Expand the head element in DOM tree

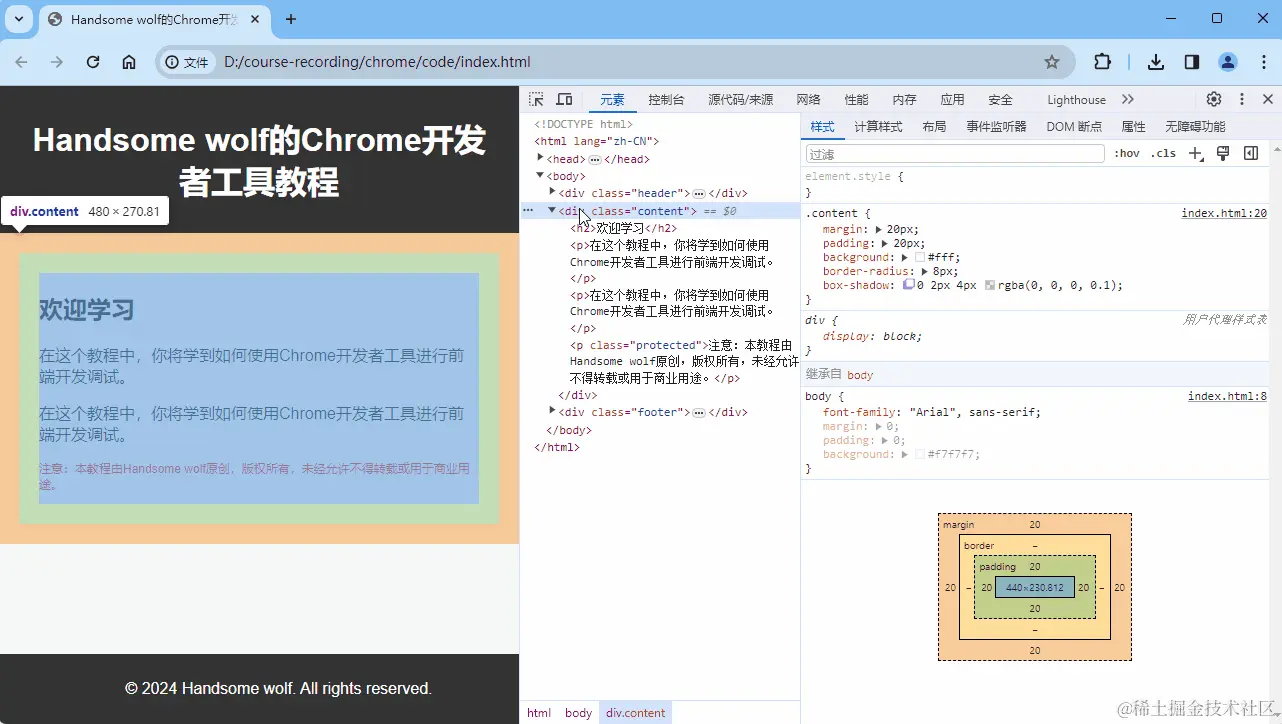tap(540, 158)
